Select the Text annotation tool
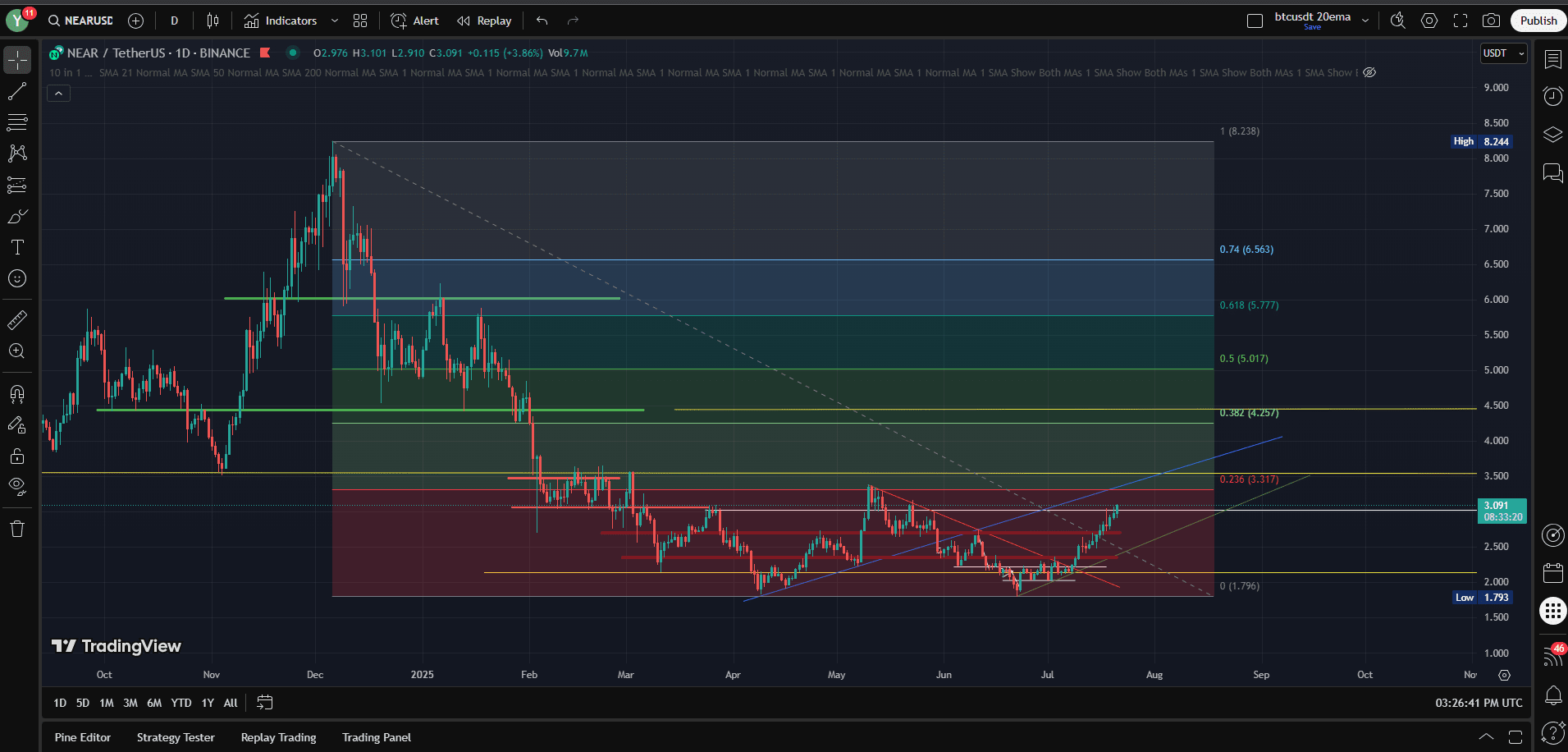 click(17, 247)
